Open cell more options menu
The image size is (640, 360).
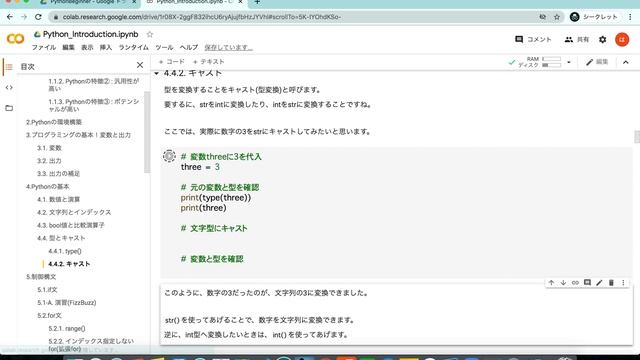click(x=623, y=282)
